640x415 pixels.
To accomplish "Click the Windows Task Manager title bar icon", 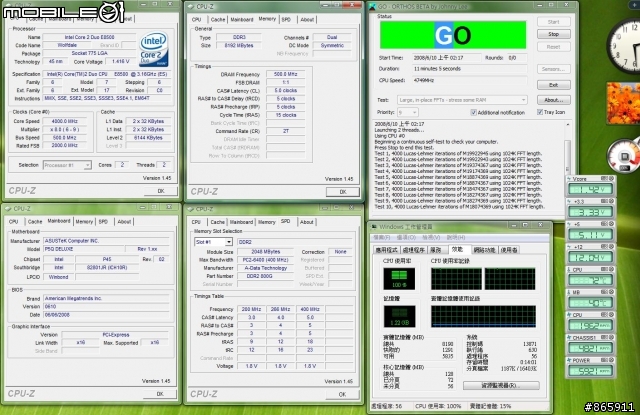I will pos(373,227).
